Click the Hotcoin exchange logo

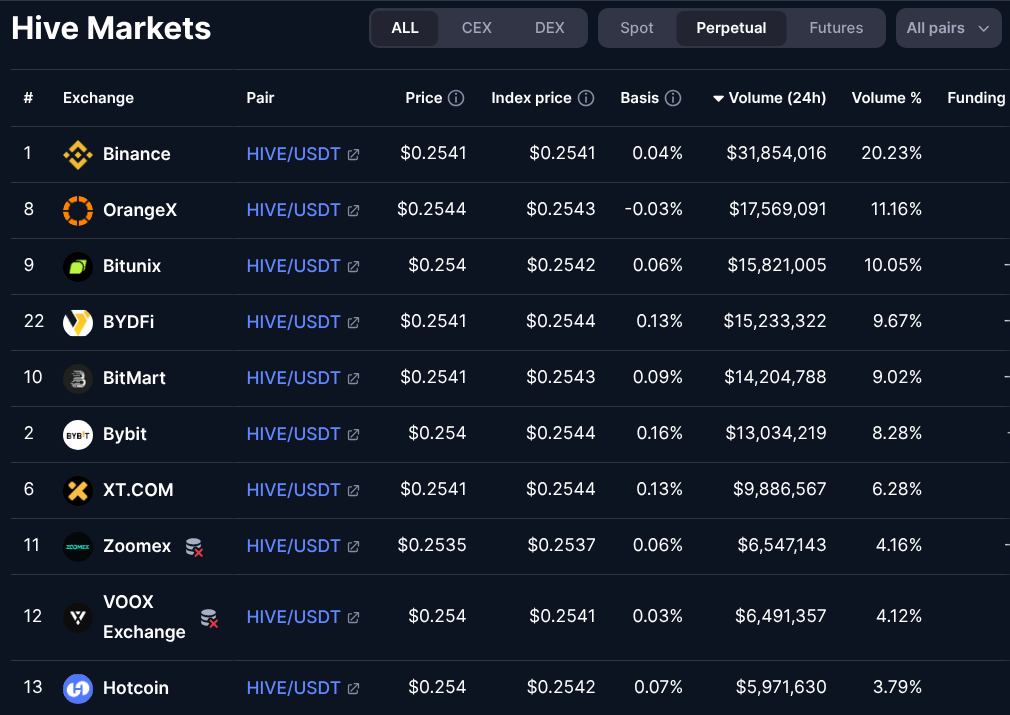78,689
